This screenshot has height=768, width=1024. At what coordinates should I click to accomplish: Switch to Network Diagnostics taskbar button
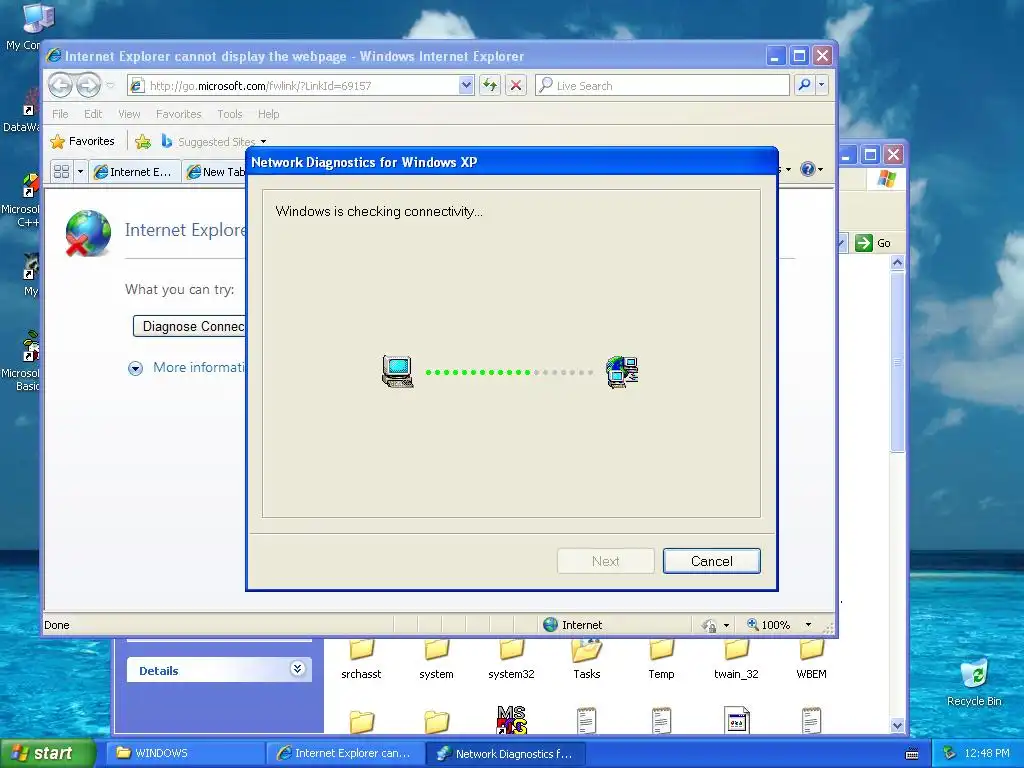click(505, 753)
